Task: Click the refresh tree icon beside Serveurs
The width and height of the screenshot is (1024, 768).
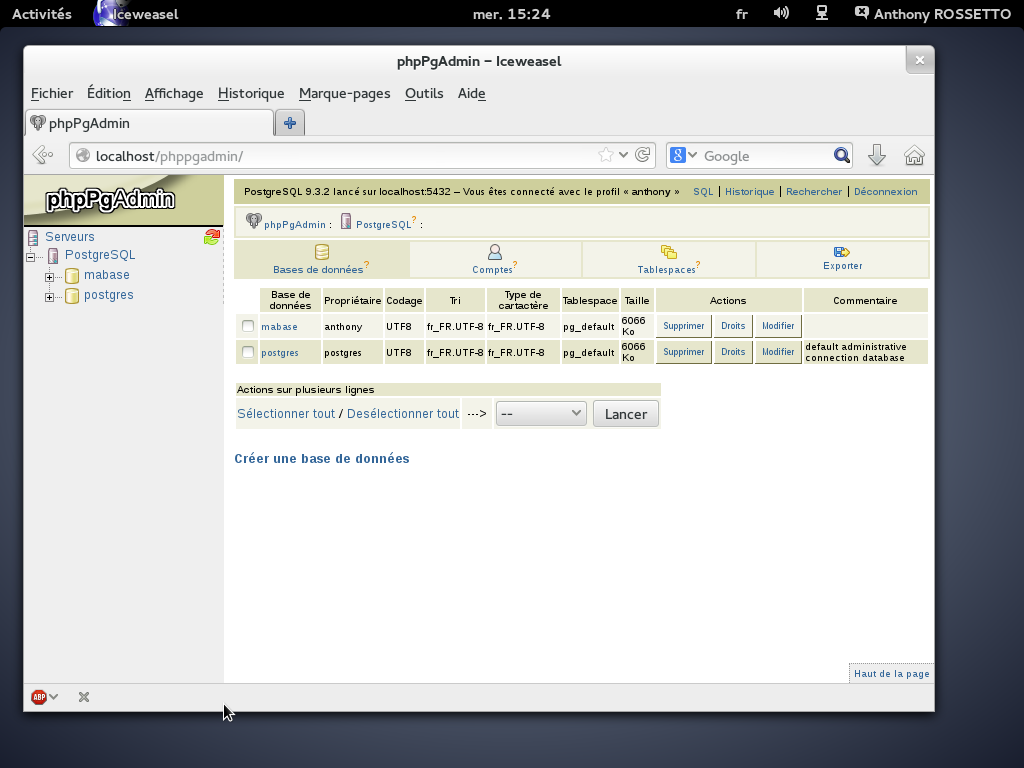Action: [212, 236]
